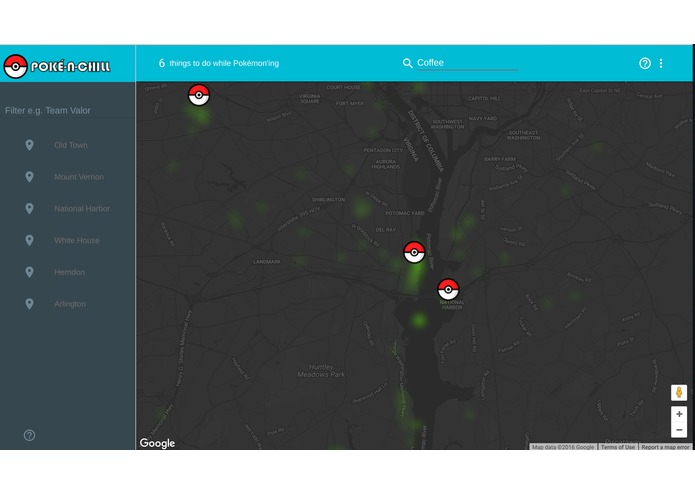The width and height of the screenshot is (695, 494).
Task: Click the Capitol Hill map label
Action: (x=484, y=98)
